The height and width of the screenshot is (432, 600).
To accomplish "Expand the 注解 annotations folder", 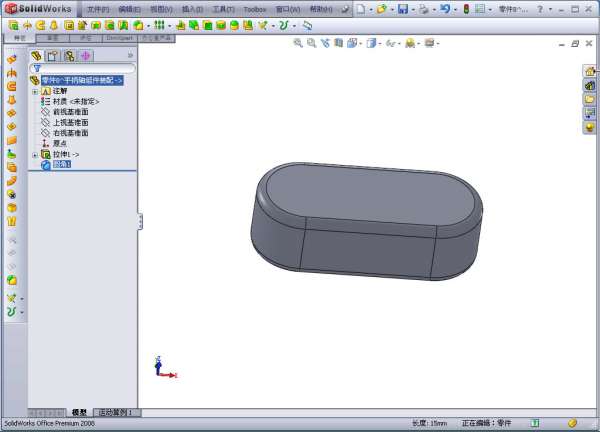I will pos(35,91).
